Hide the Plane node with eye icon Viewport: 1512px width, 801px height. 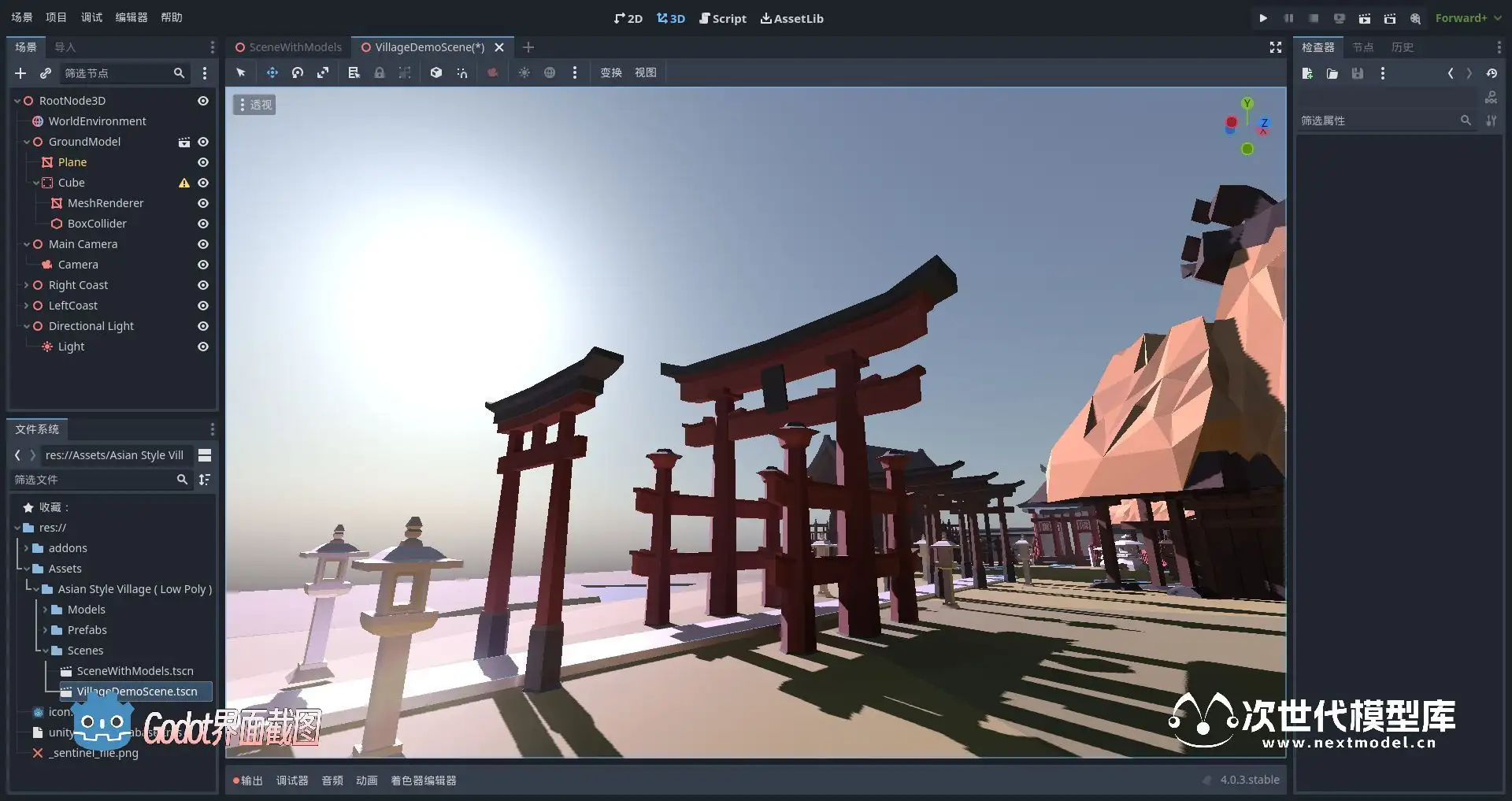click(x=203, y=162)
